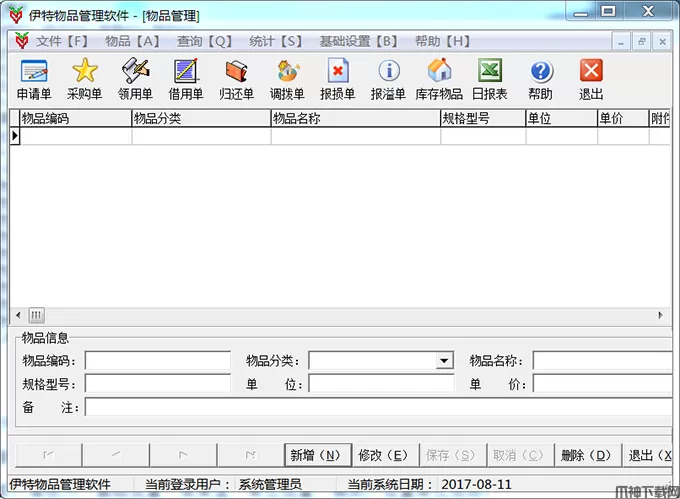Click the 单位 column header
The height and width of the screenshot is (499, 680).
point(562,118)
